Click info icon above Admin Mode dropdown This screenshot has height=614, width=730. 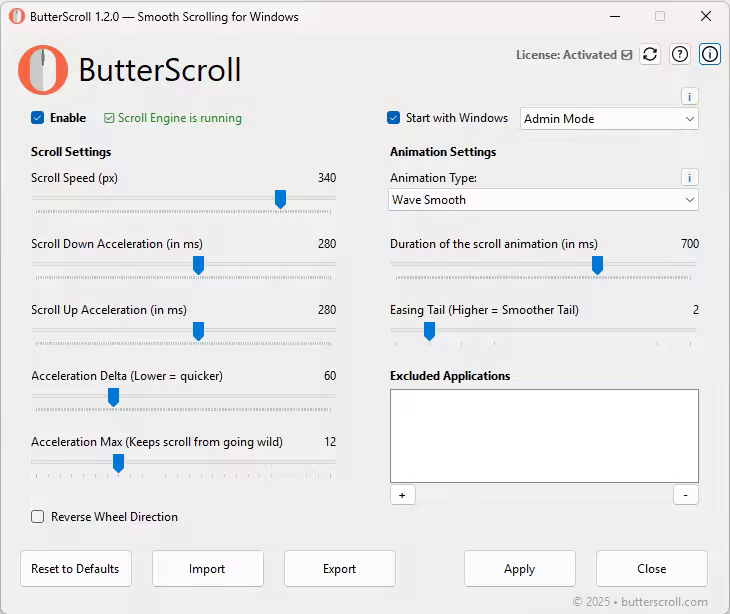tap(690, 97)
